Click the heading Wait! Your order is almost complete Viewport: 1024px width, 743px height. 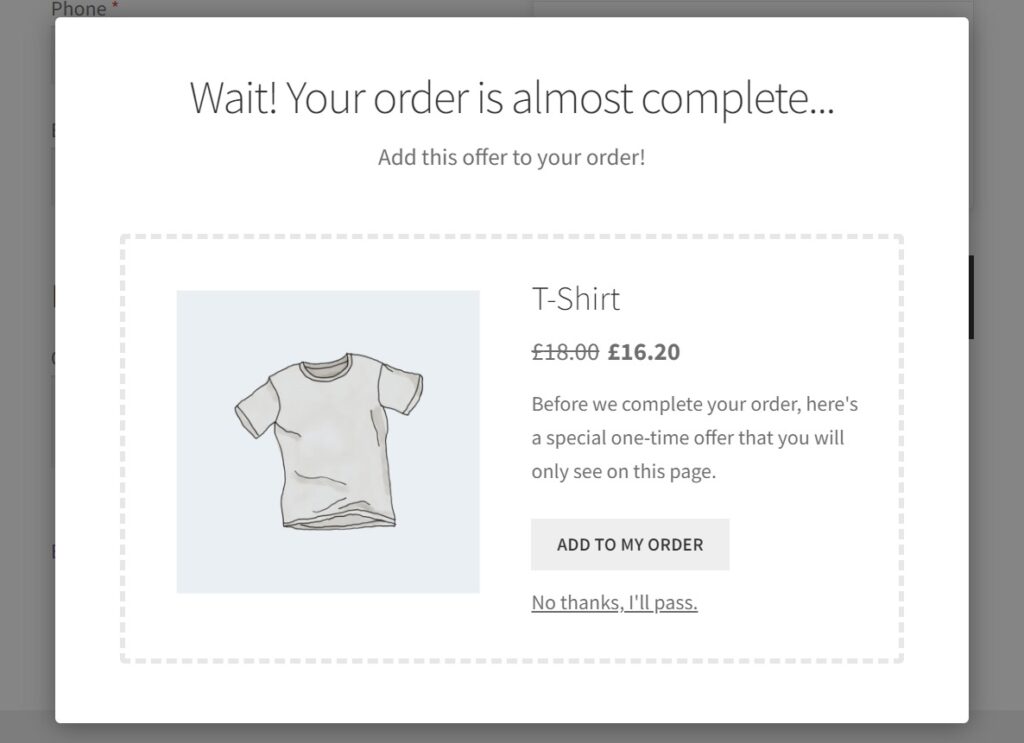pos(511,98)
